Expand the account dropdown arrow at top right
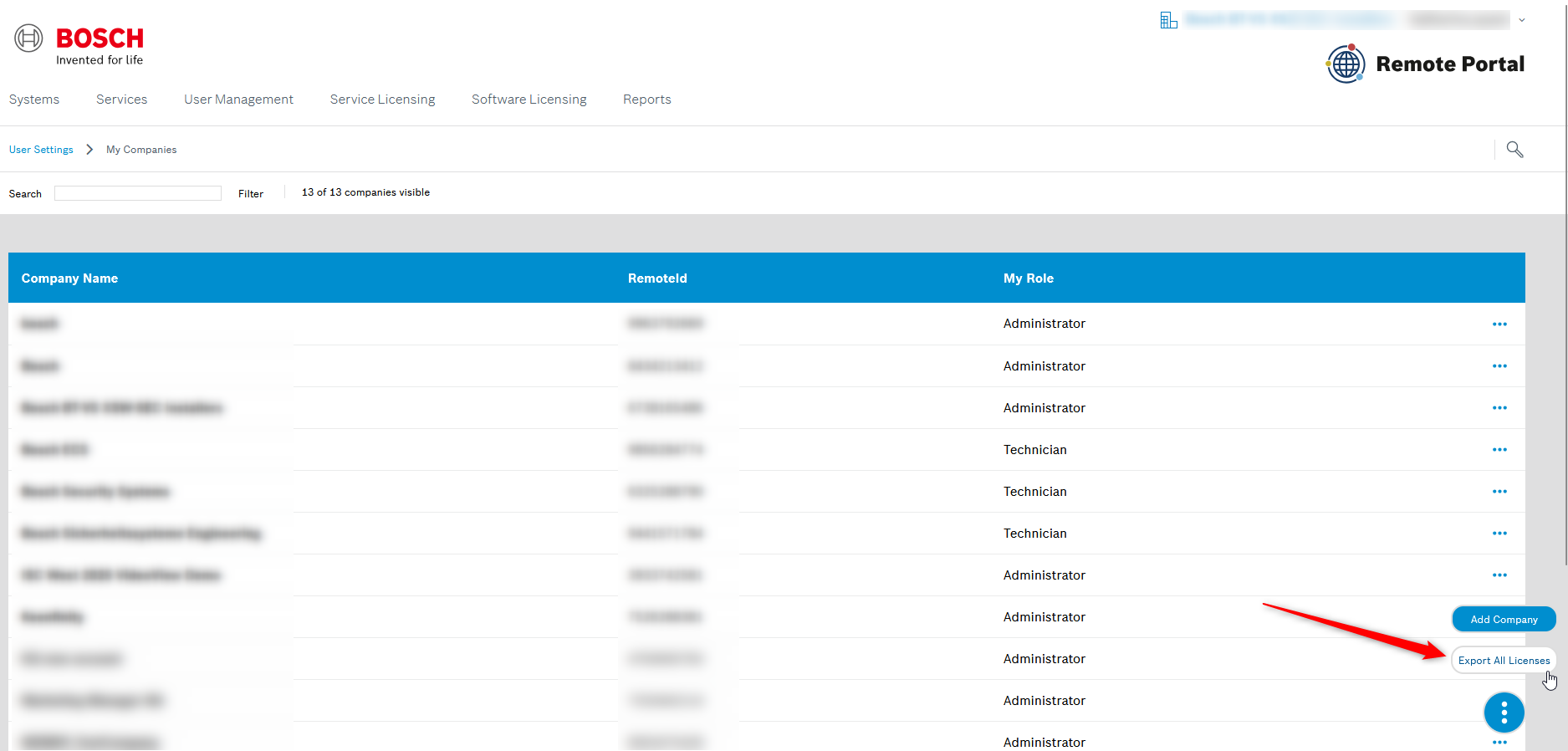The height and width of the screenshot is (751, 1568). point(1522,20)
